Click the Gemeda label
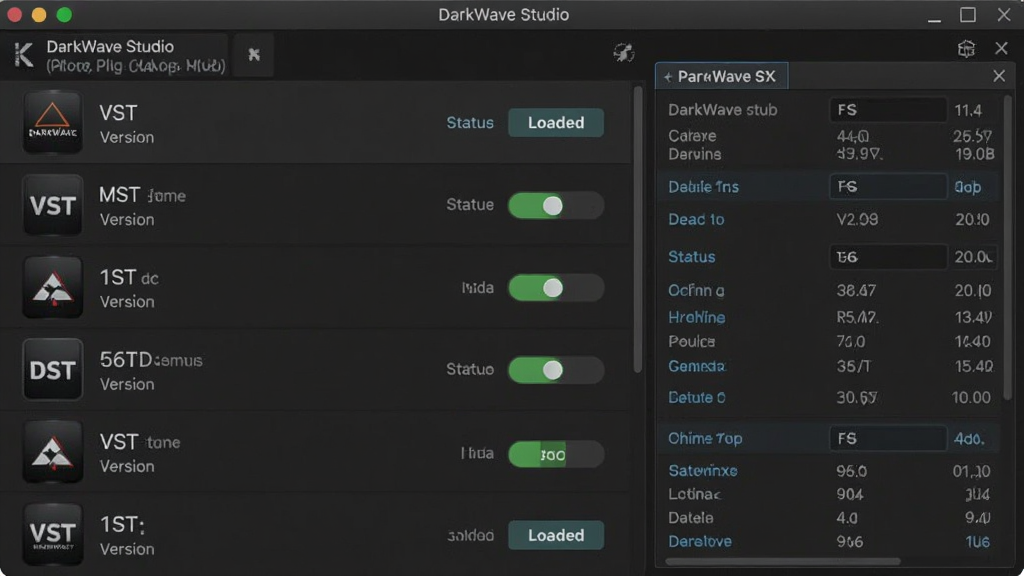The height and width of the screenshot is (576, 1024). (x=697, y=366)
